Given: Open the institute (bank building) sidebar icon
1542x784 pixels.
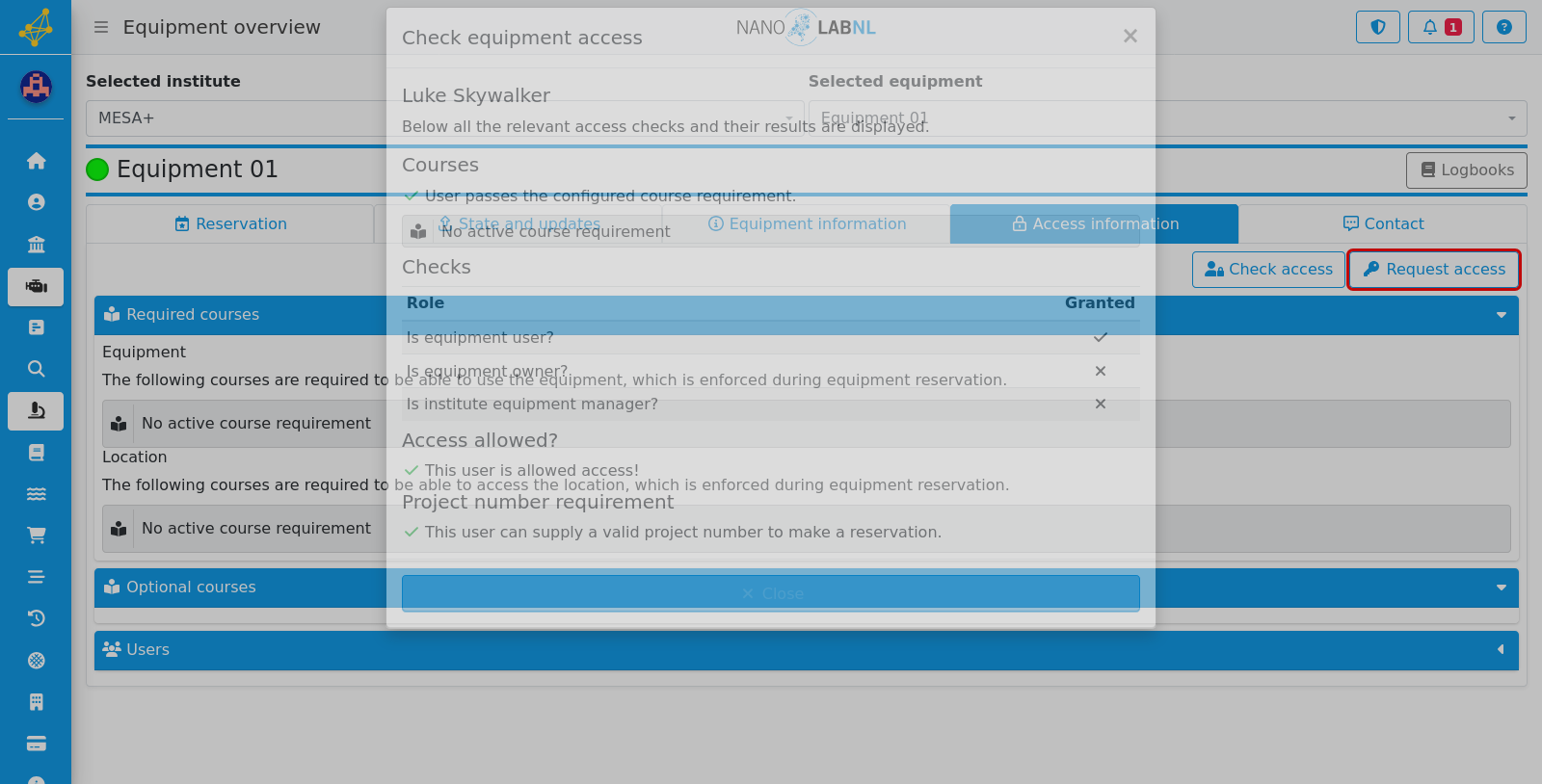Looking at the screenshot, I should click(36, 245).
